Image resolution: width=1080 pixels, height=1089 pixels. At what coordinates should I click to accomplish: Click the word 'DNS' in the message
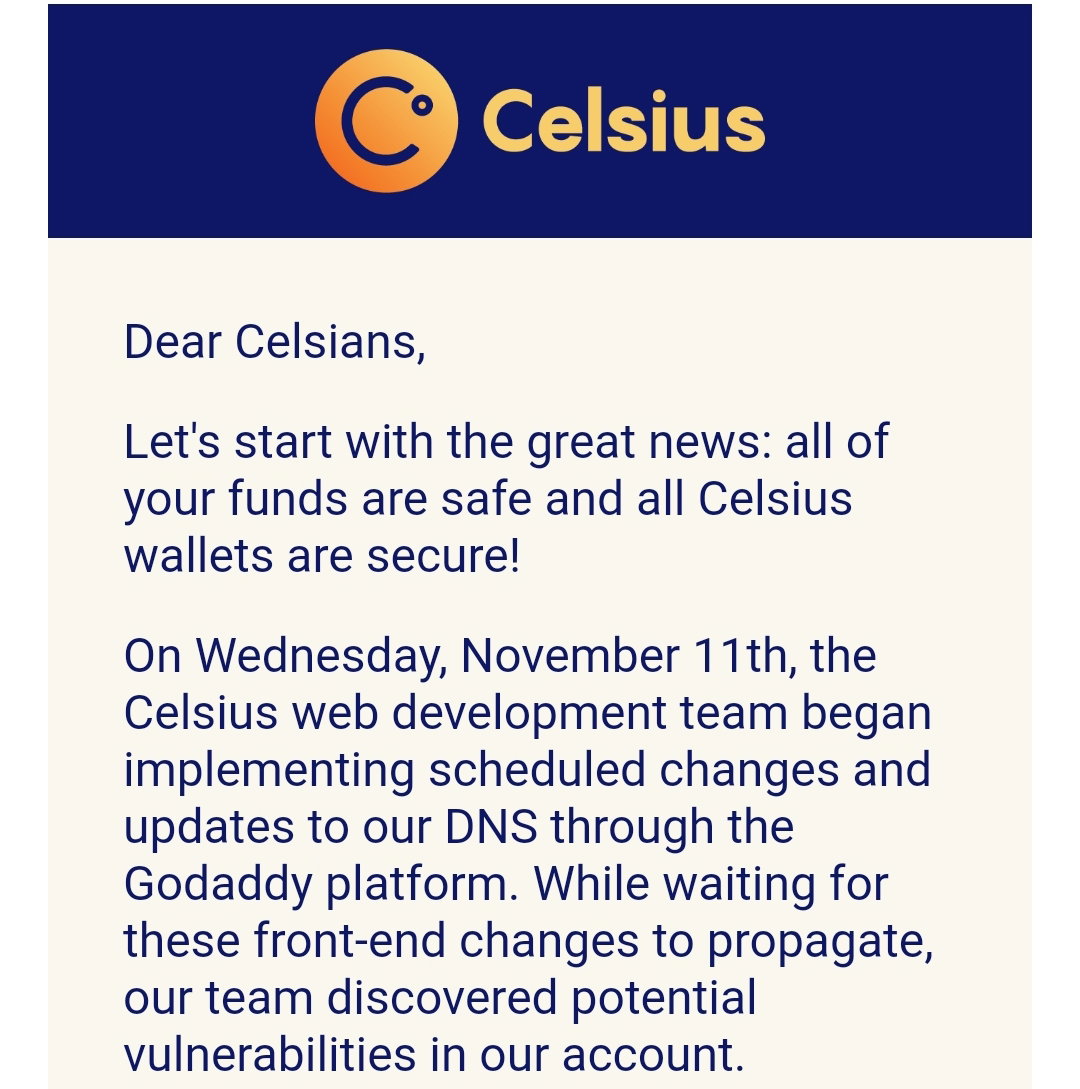pyautogui.click(x=491, y=827)
